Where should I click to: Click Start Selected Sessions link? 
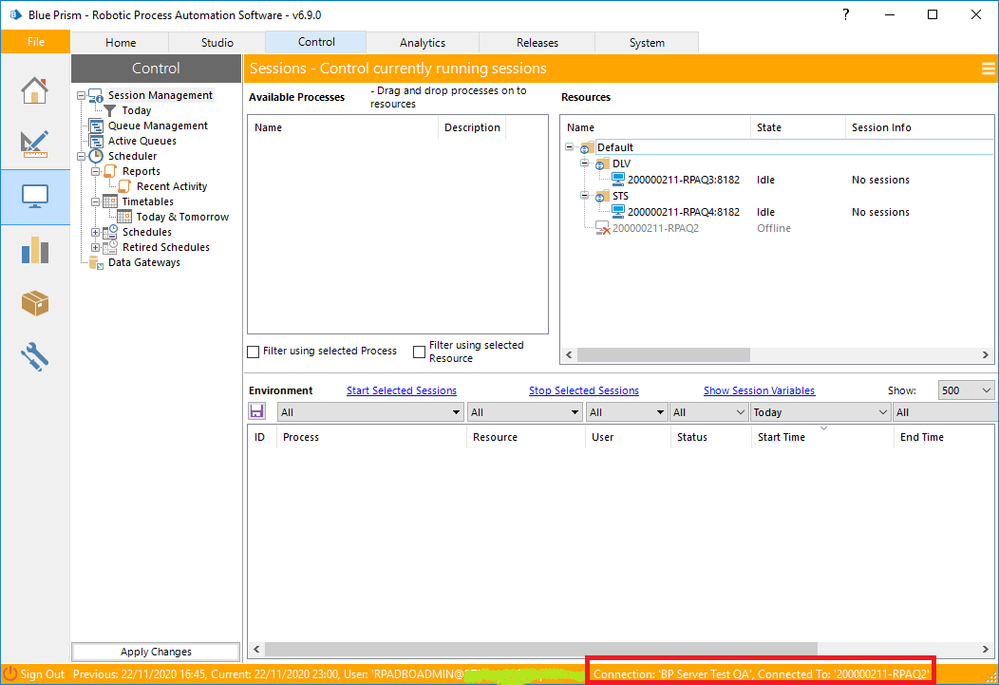point(401,391)
